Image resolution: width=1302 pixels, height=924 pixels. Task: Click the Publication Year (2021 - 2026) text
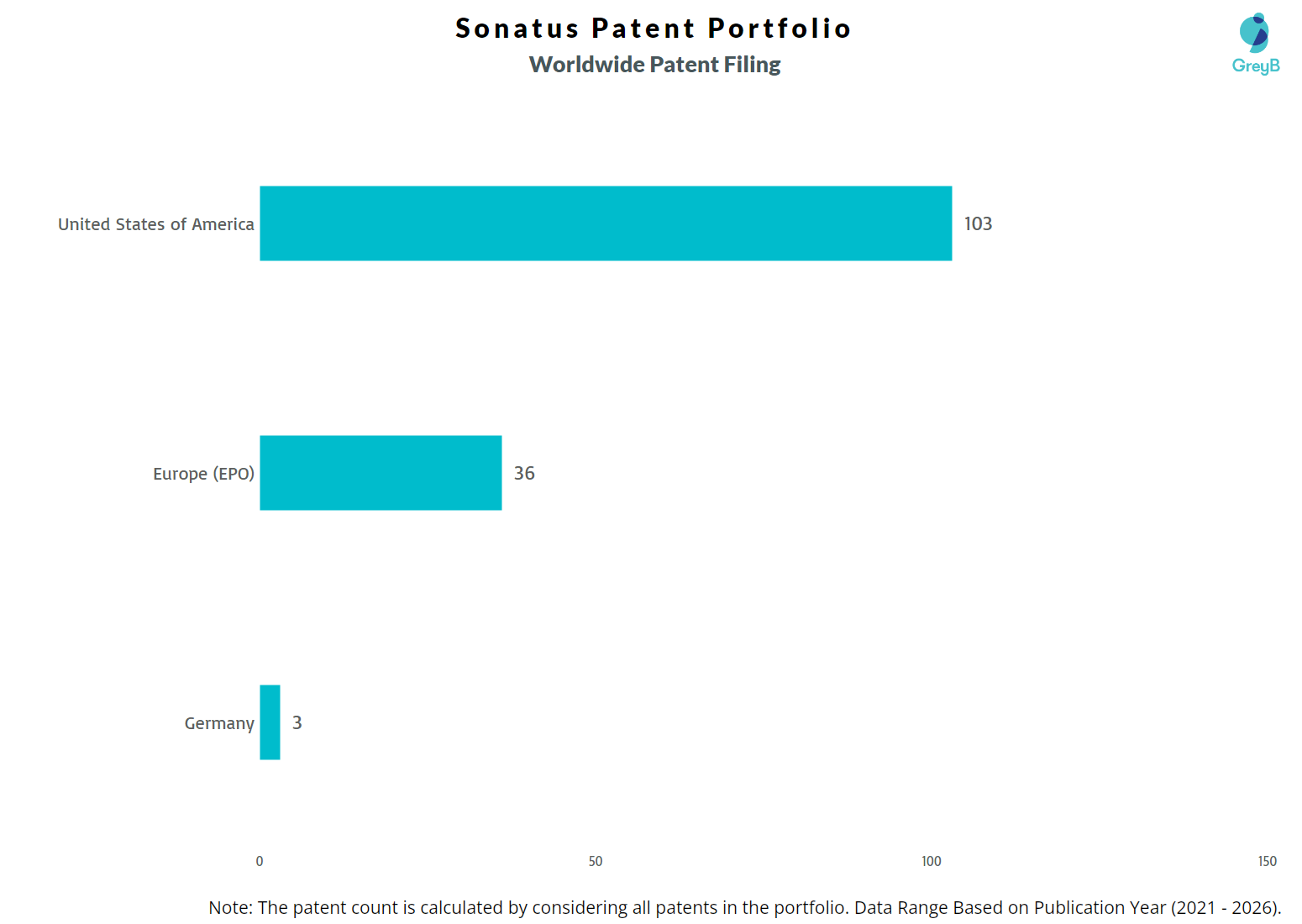(x=1158, y=907)
